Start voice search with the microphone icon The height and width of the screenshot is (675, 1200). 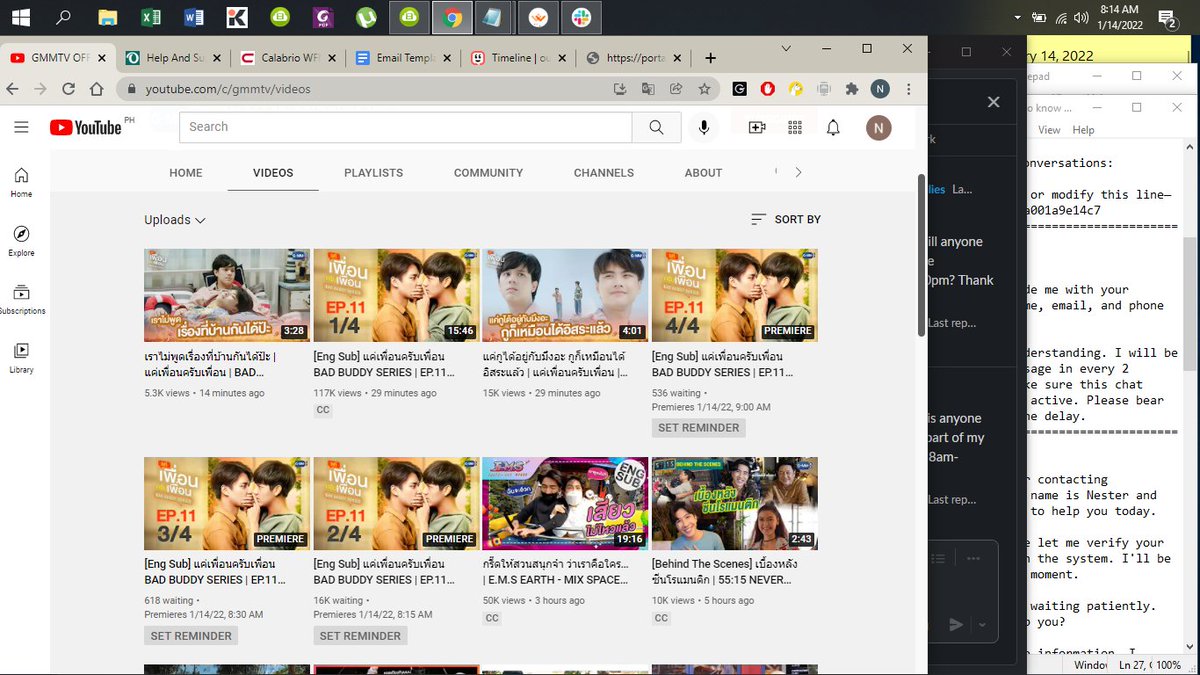pos(704,127)
